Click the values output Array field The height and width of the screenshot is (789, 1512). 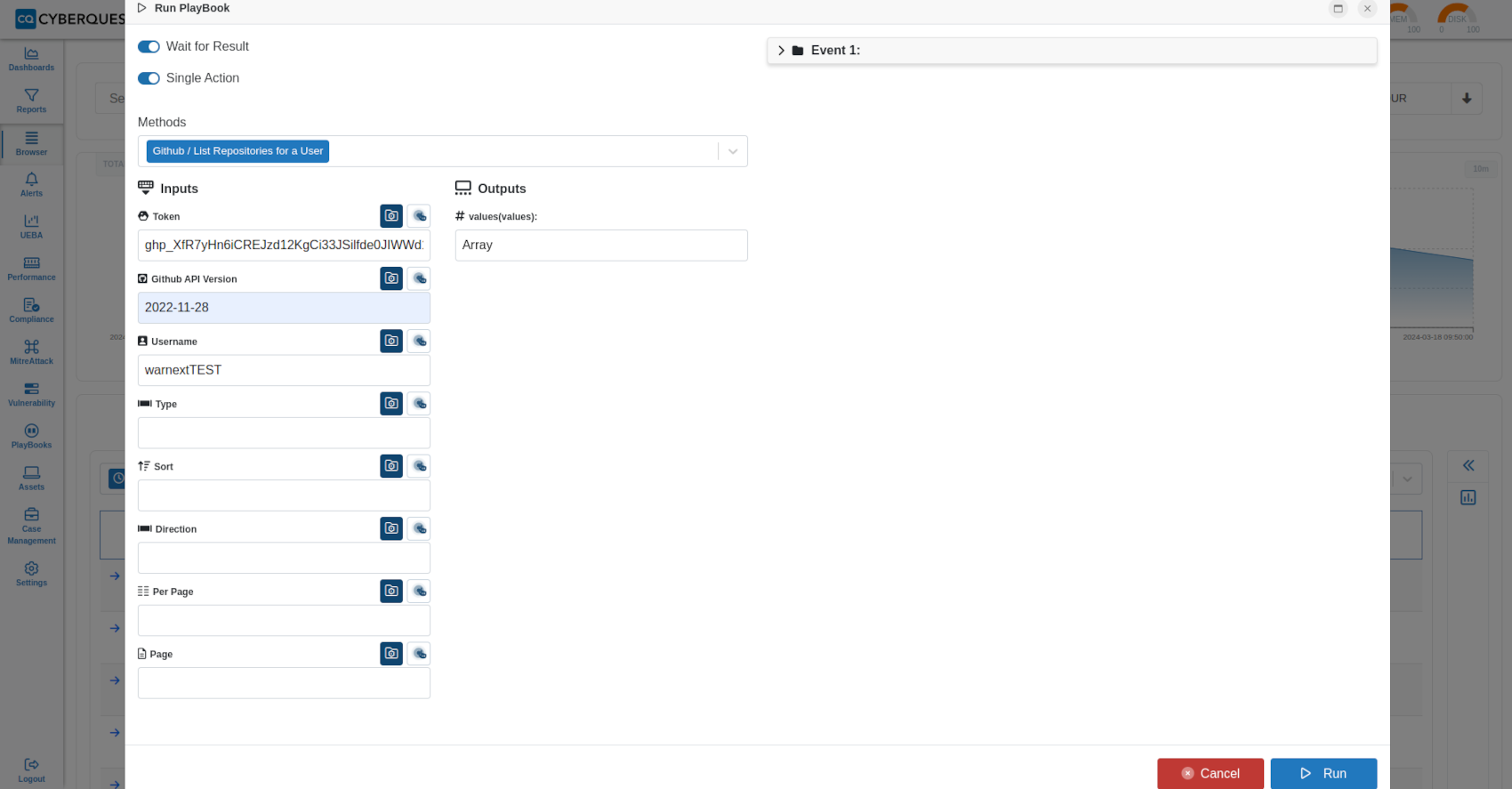(x=601, y=246)
